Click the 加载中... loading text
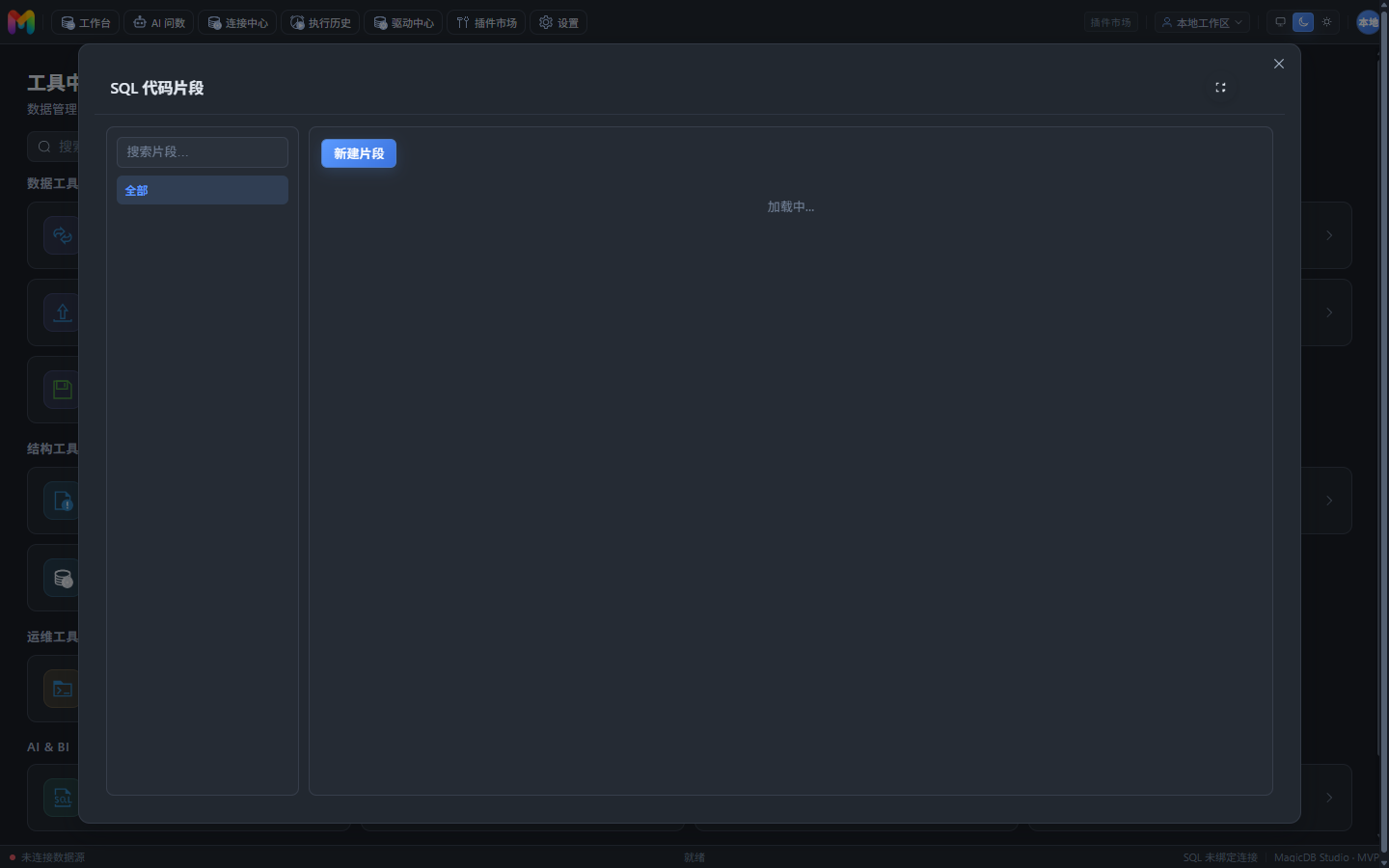Viewport: 1389px width, 868px height. point(791,206)
